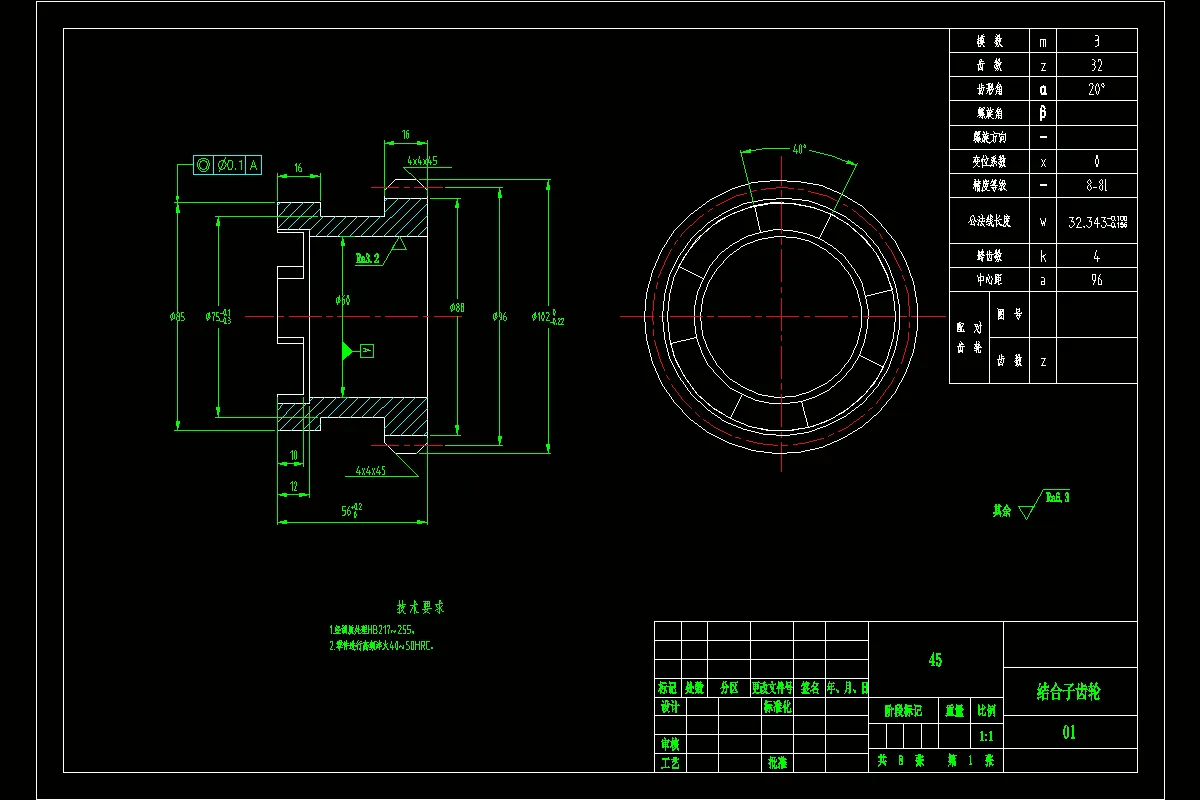Image resolution: width=1200 pixels, height=800 pixels.
Task: Click material 45 in title block
Action: (935, 660)
